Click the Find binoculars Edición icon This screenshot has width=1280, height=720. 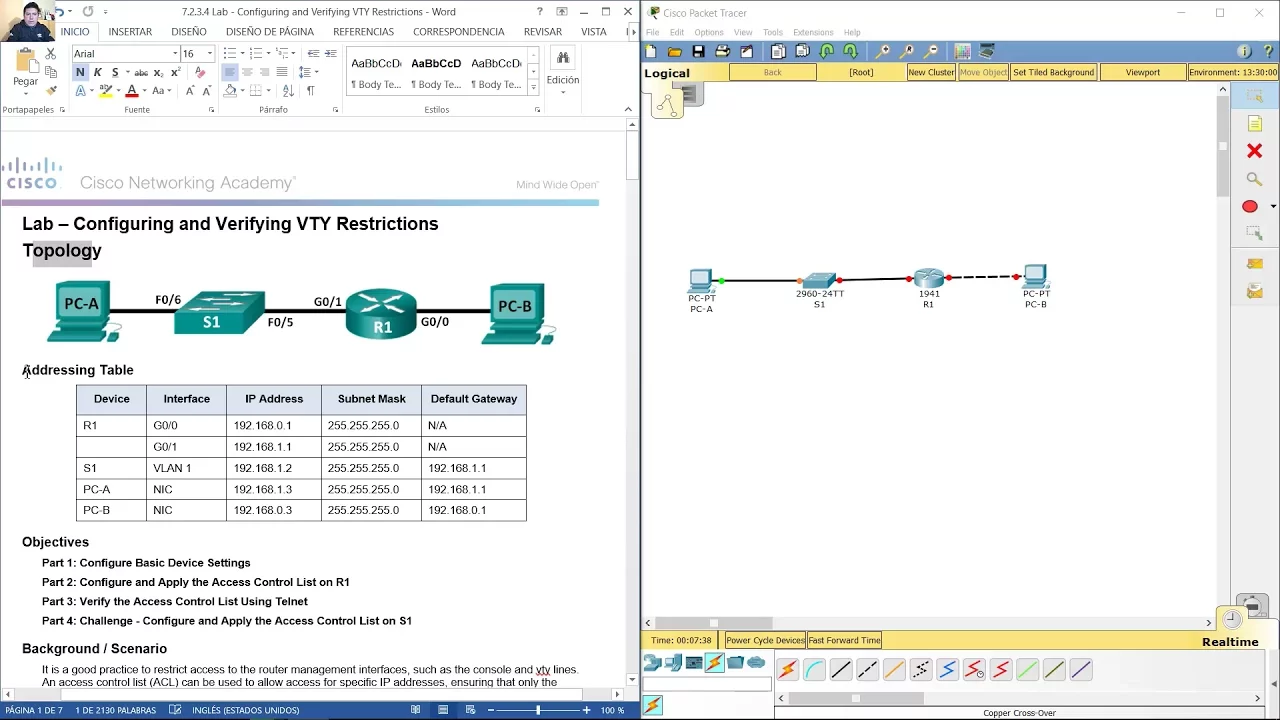[562, 58]
